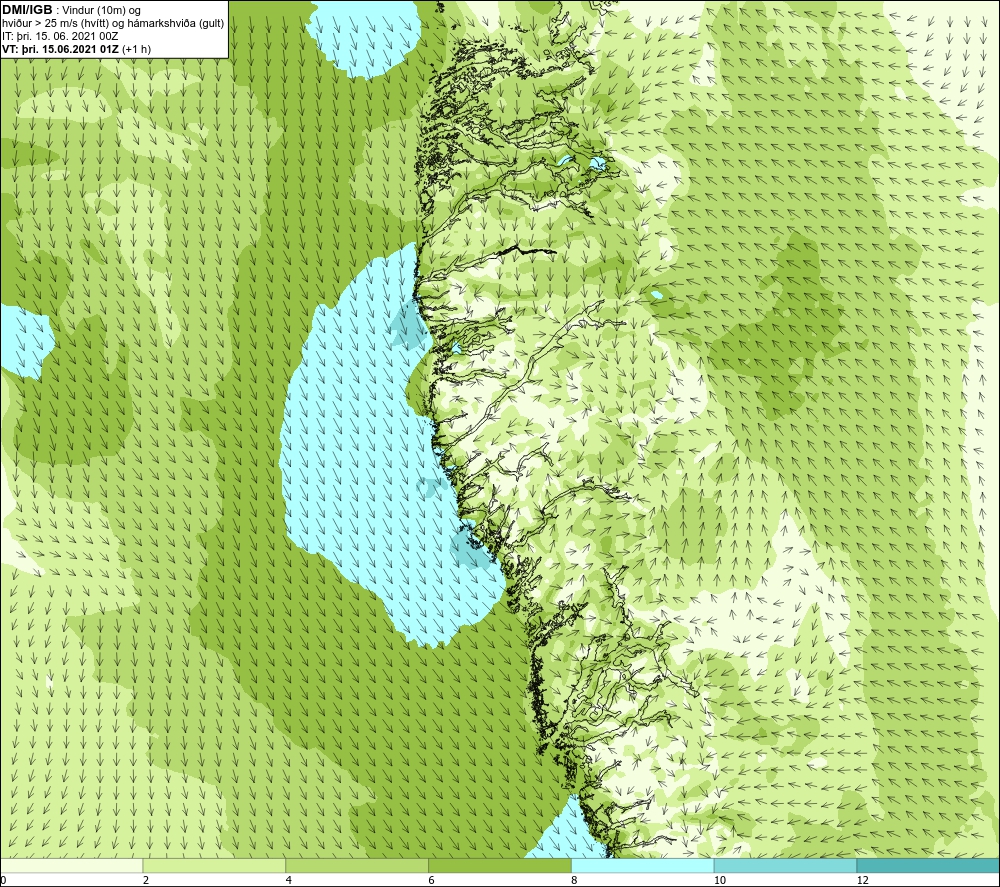Click the legend label '12'

(x=863, y=880)
